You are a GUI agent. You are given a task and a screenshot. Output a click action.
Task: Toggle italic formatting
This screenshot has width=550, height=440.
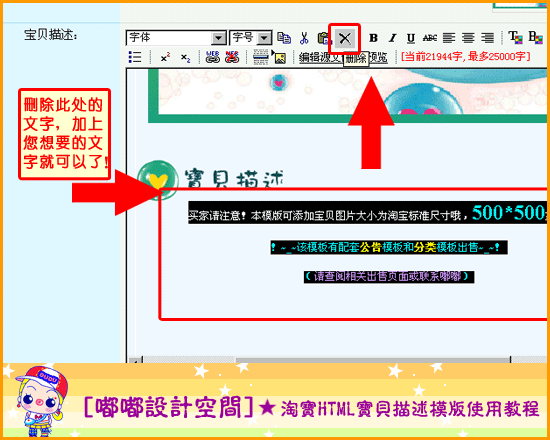pos(393,38)
